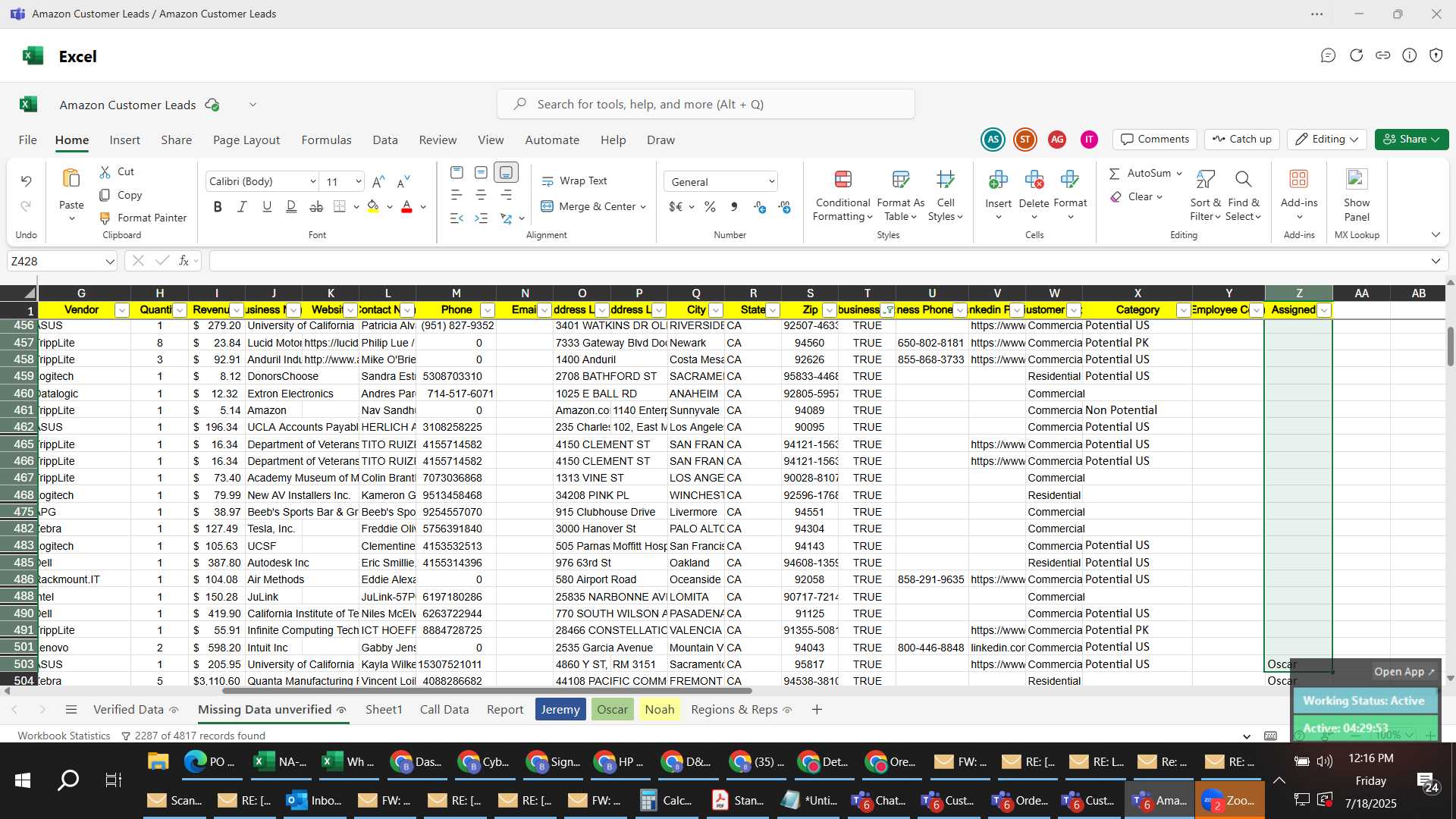Viewport: 1456px width, 819px height.
Task: Decrease font size icon
Action: (403, 181)
